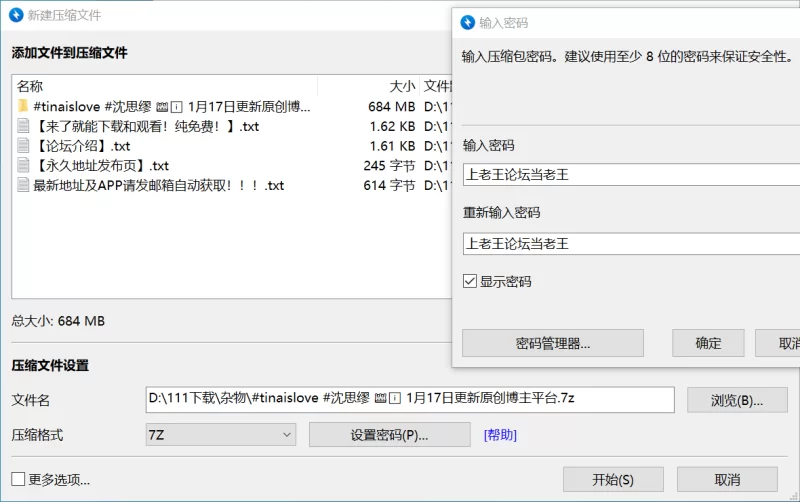800x502 pixels.
Task: Click the 1.61 KB size cell
Action: (x=392, y=146)
